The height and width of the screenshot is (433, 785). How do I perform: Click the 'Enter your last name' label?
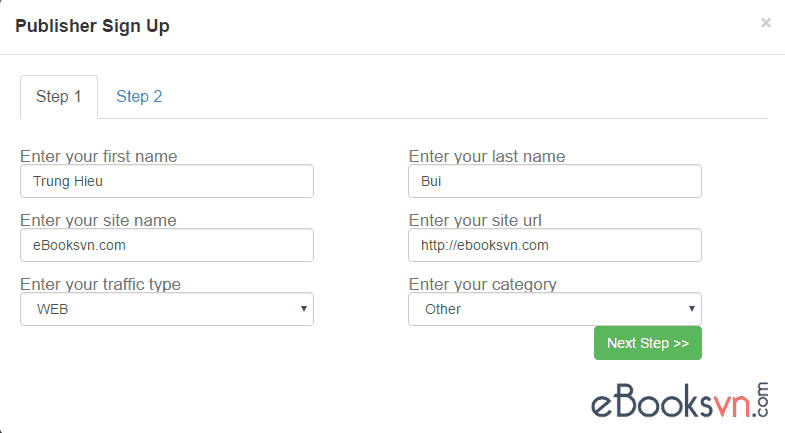tap(487, 156)
